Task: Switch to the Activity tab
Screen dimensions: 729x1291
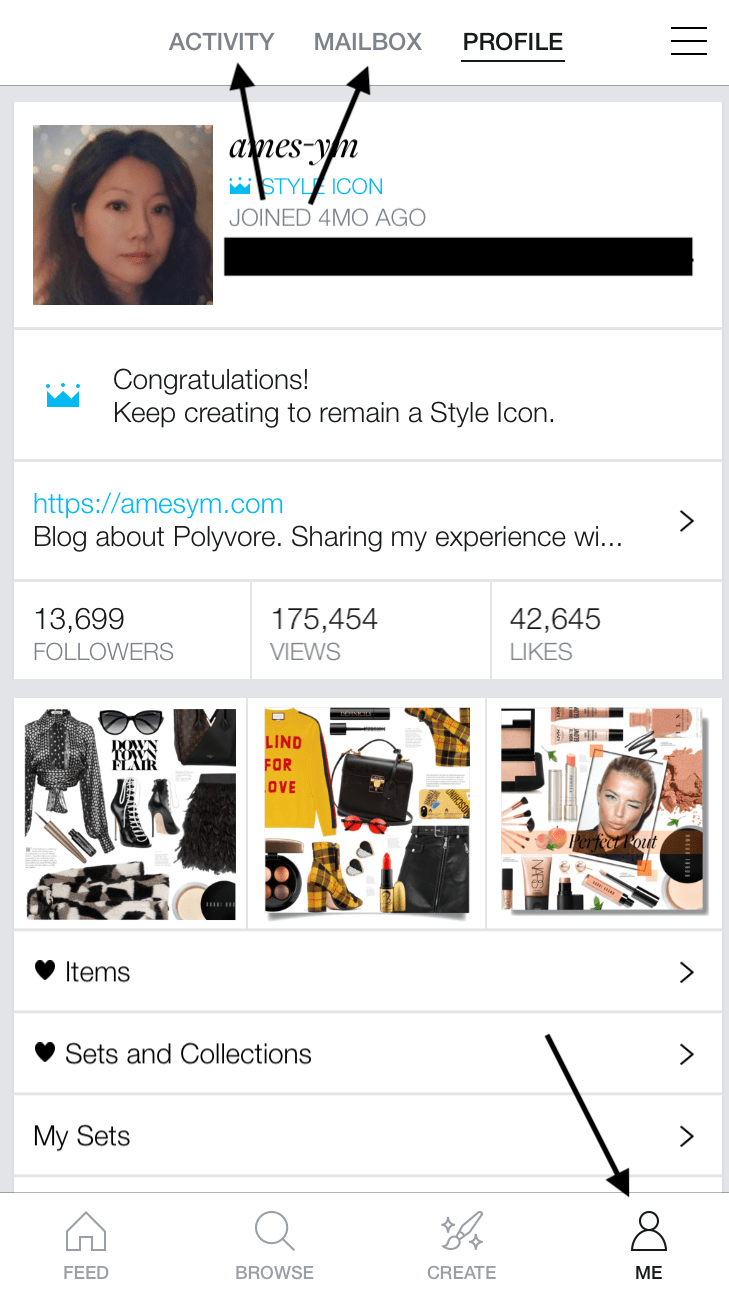Action: pos(221,42)
